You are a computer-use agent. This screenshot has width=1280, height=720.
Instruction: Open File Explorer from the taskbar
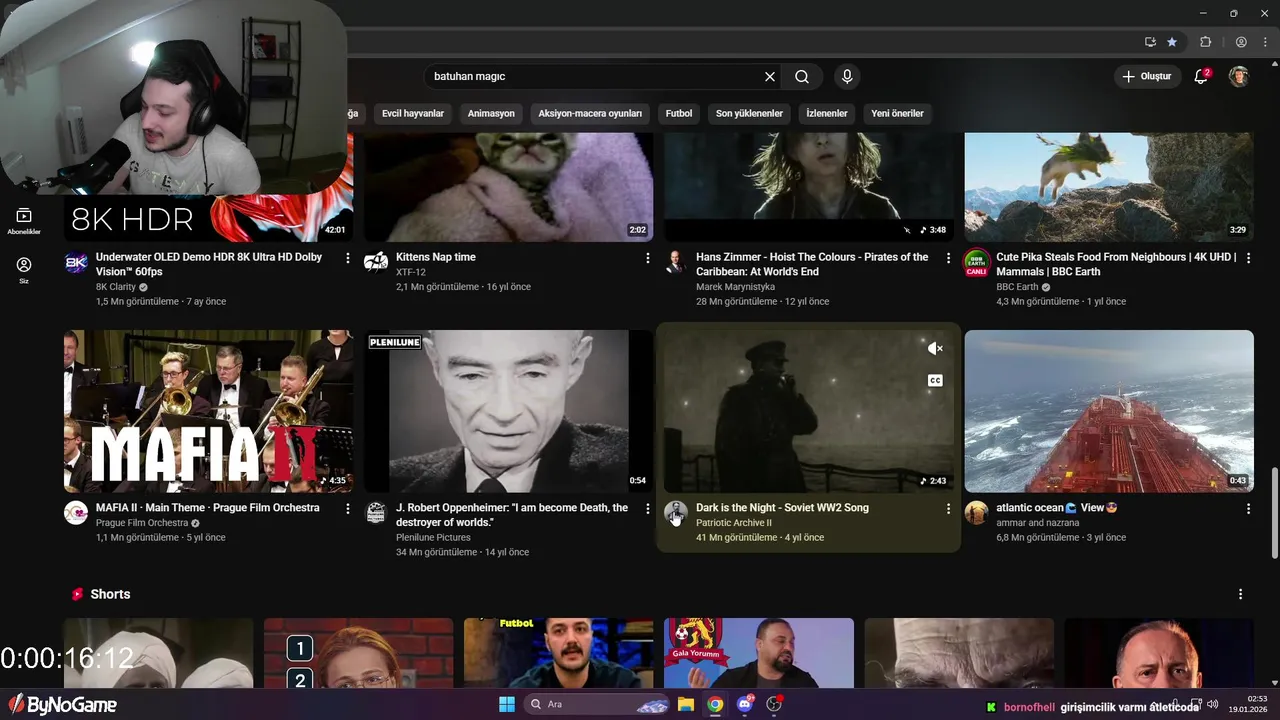pos(686,704)
